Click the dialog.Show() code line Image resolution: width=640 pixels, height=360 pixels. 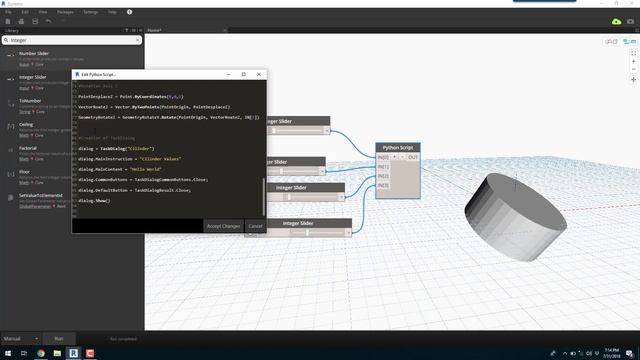coord(94,201)
